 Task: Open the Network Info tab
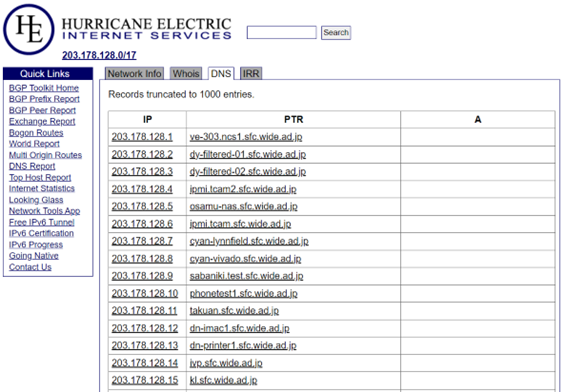(134, 74)
